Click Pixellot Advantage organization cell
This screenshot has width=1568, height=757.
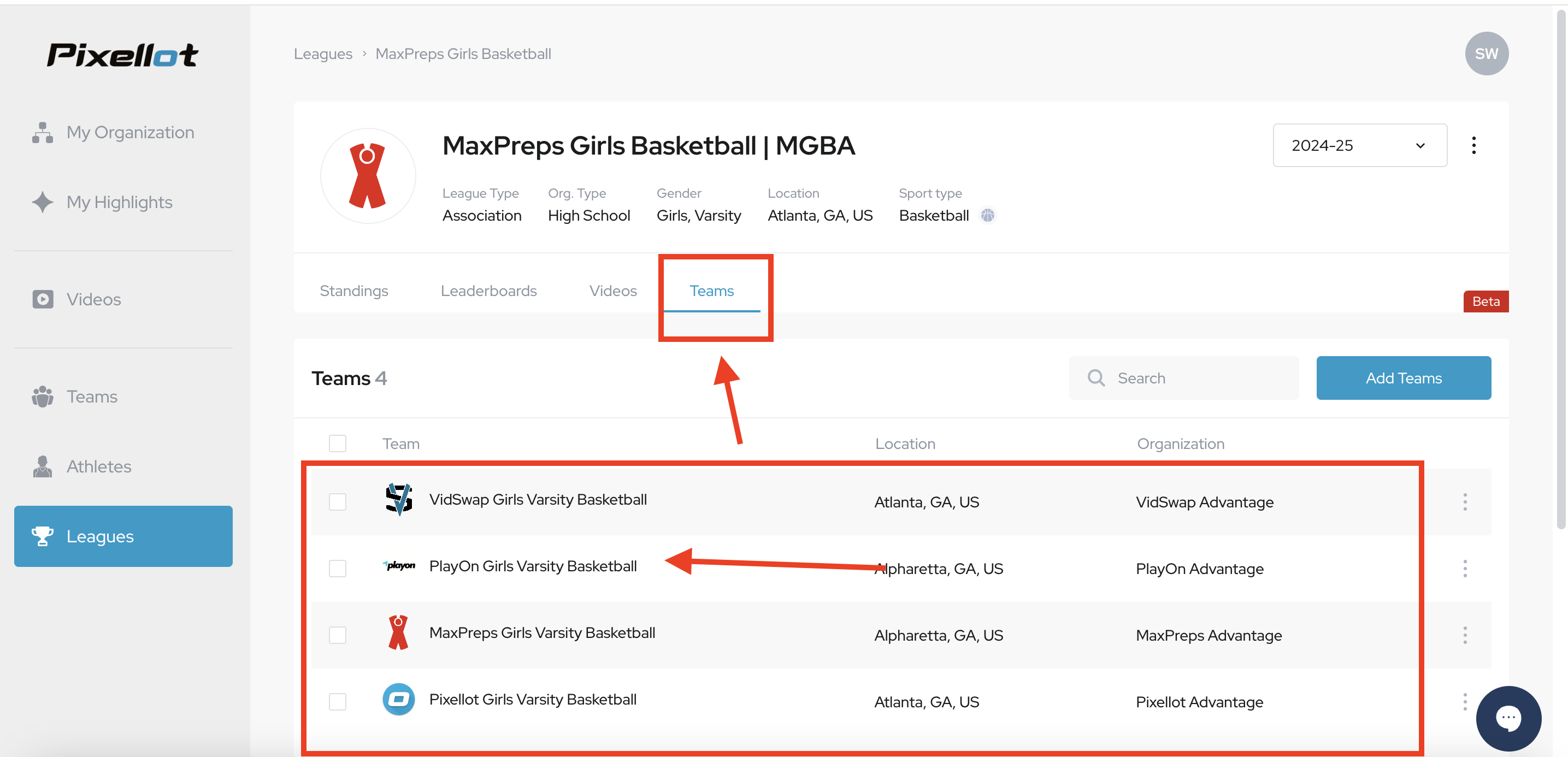click(x=1199, y=702)
